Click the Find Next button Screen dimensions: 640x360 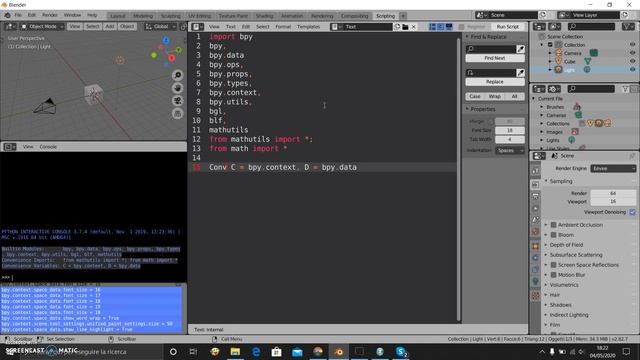click(x=495, y=58)
